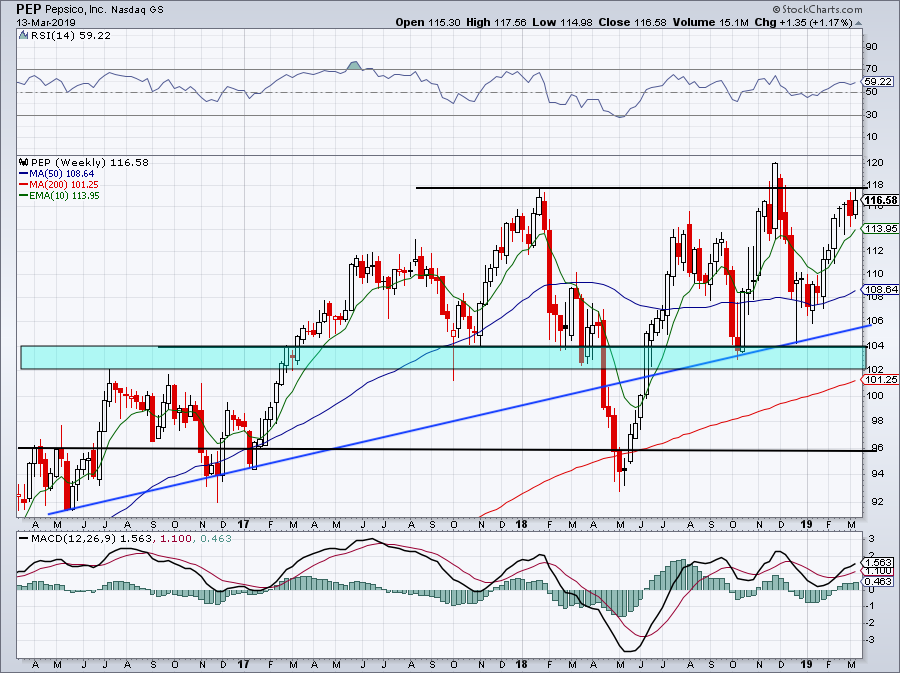Click the Pepsico, Inc. company name
900x673 pixels.
coord(77,10)
